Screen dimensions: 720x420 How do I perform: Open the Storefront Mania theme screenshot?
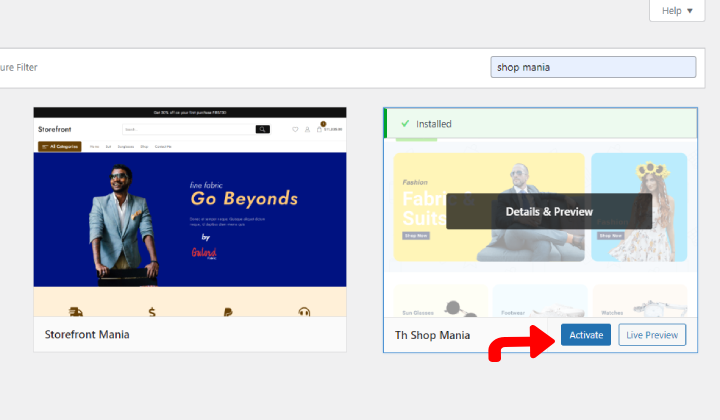(x=190, y=212)
